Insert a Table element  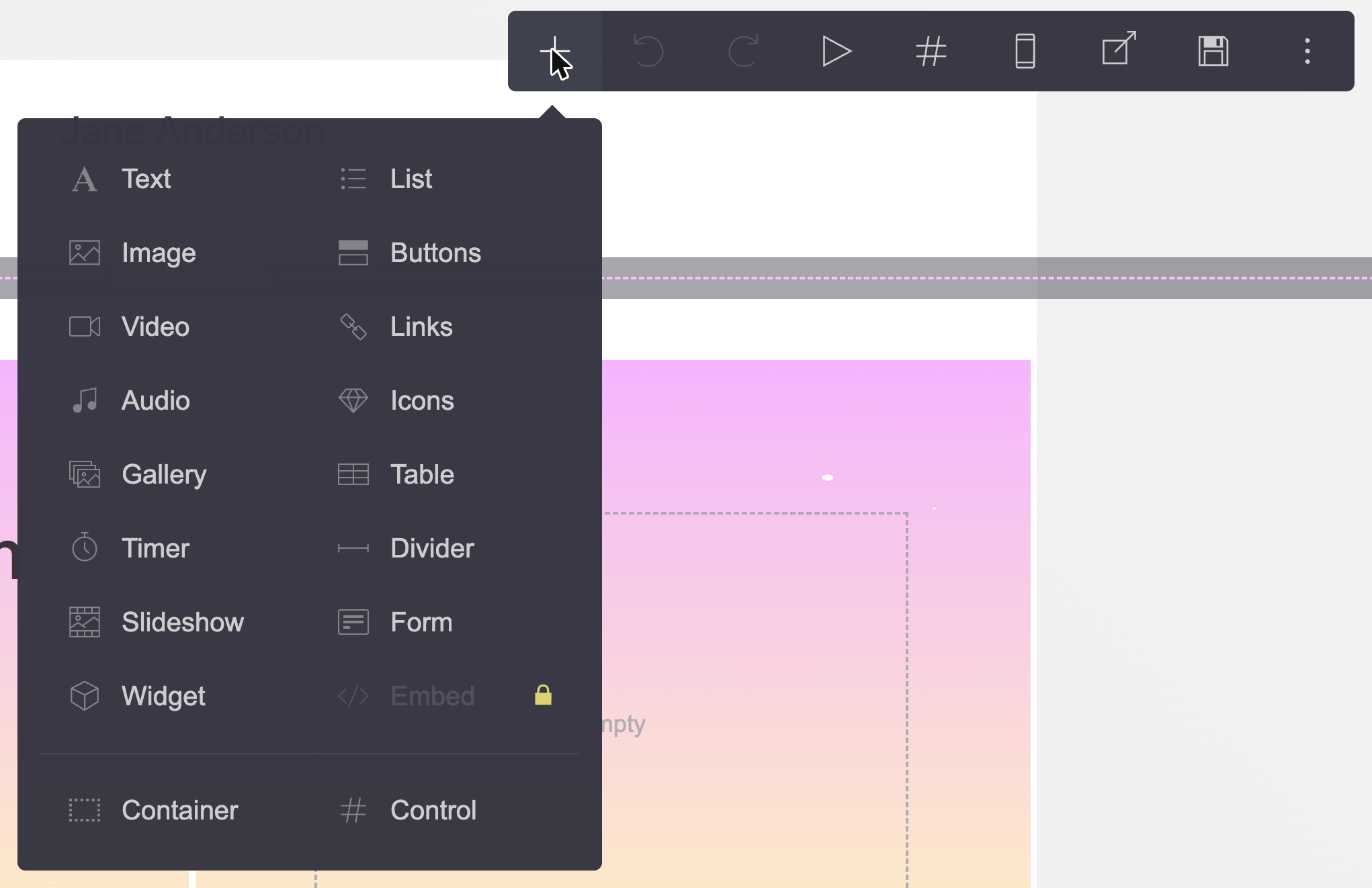422,475
